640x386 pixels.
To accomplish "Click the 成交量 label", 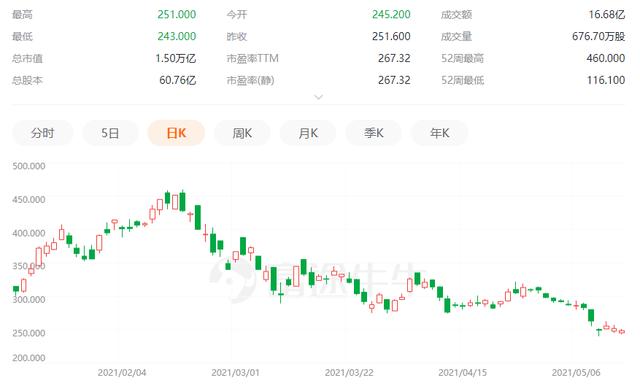I will pos(456,37).
